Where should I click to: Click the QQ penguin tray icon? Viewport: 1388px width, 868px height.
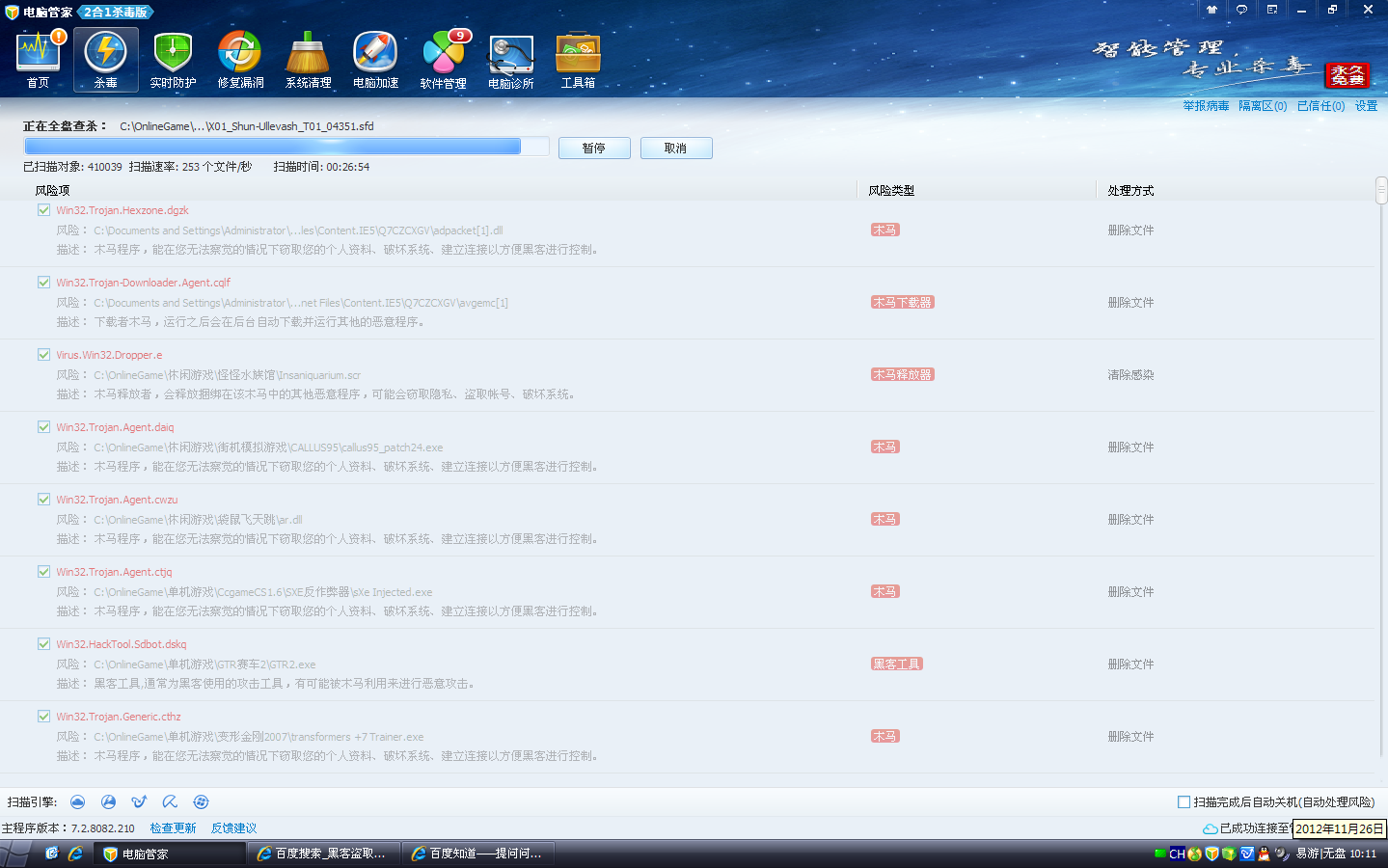(1264, 854)
